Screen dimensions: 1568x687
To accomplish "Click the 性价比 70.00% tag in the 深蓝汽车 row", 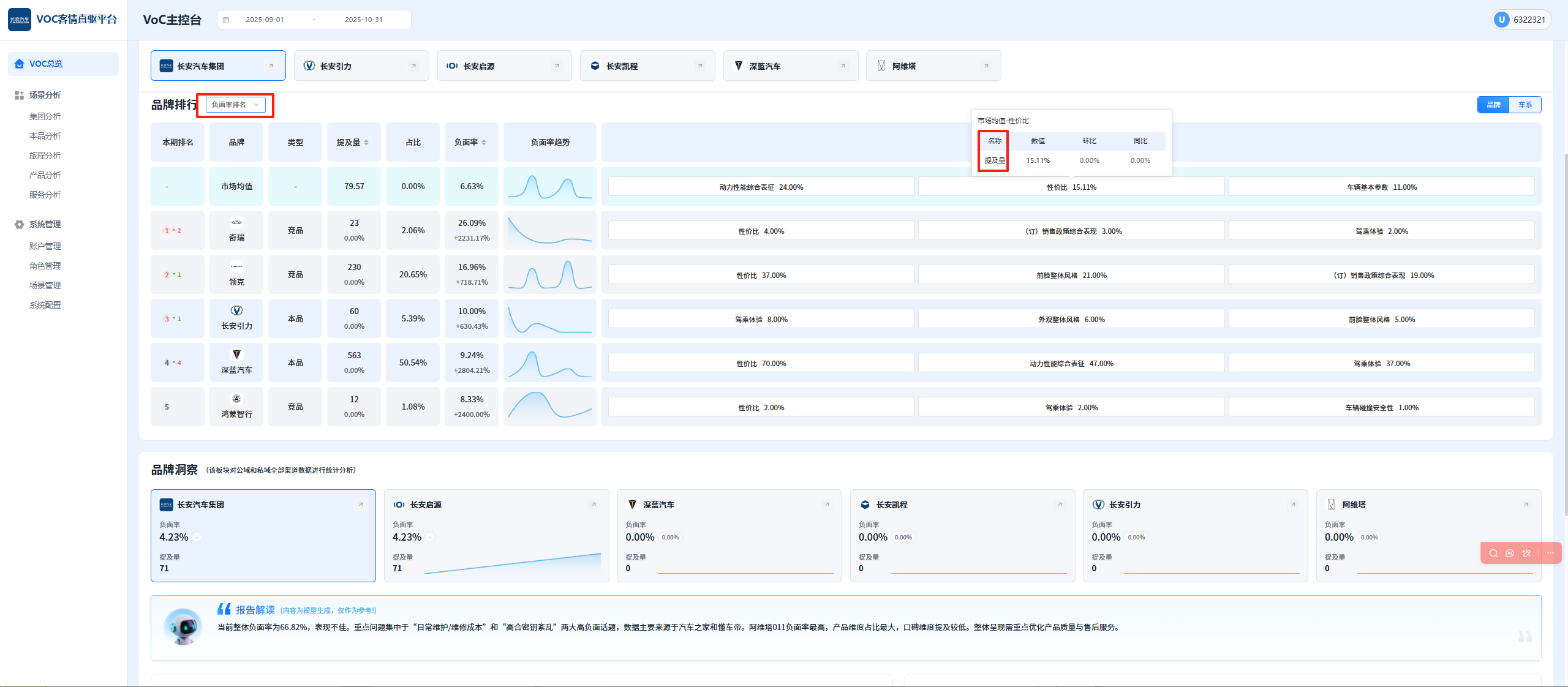I will (761, 363).
